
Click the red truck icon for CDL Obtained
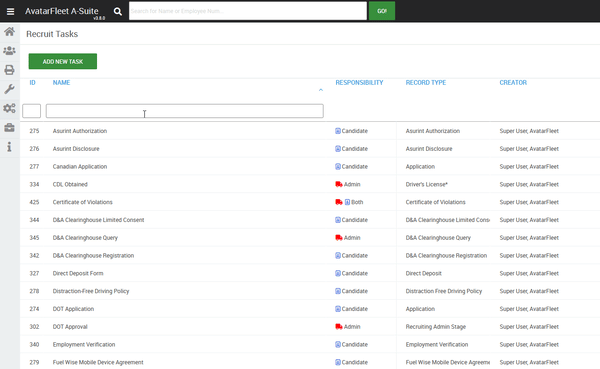339,184
